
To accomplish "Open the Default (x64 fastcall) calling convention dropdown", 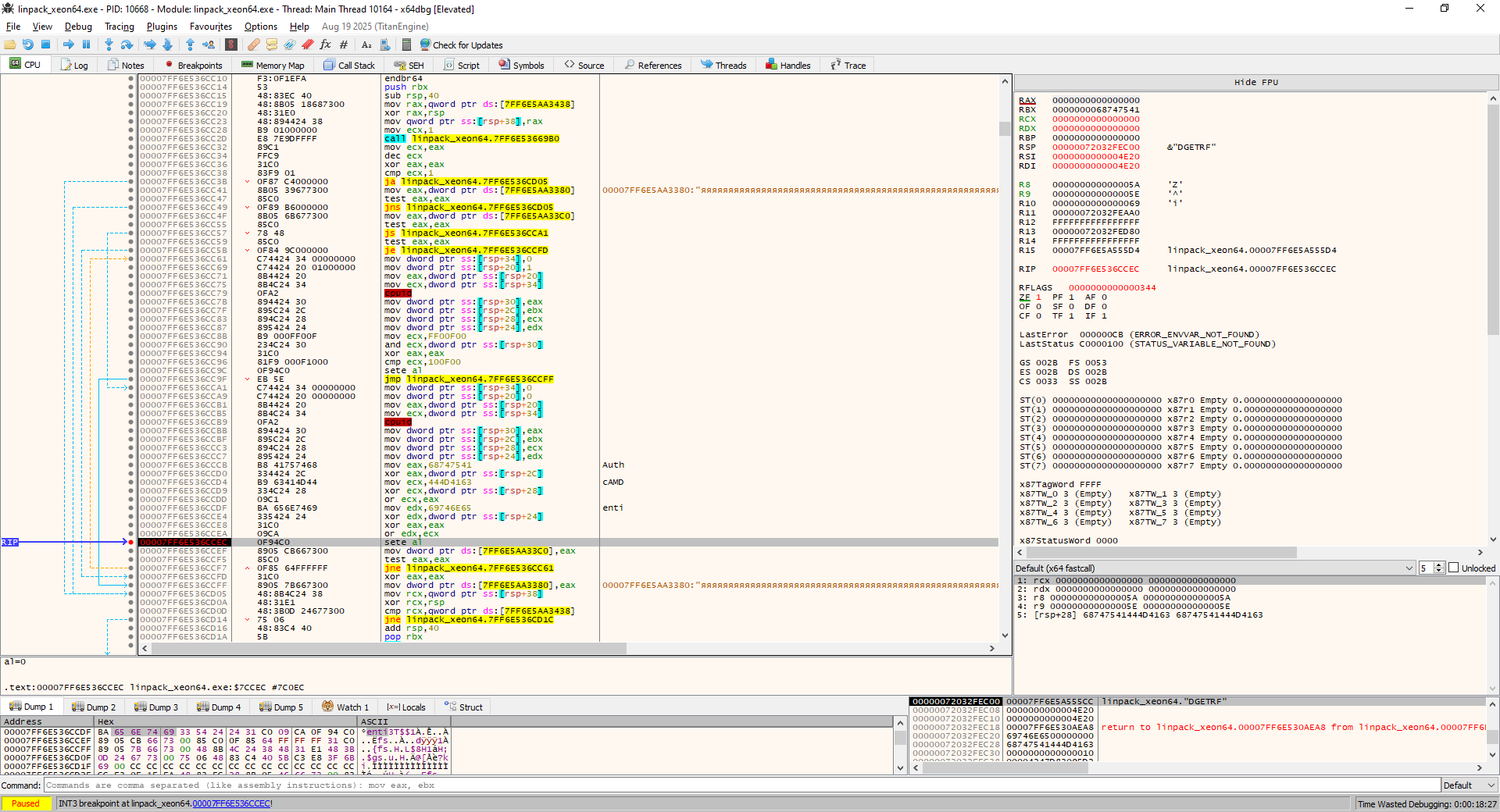I will click(1215, 568).
